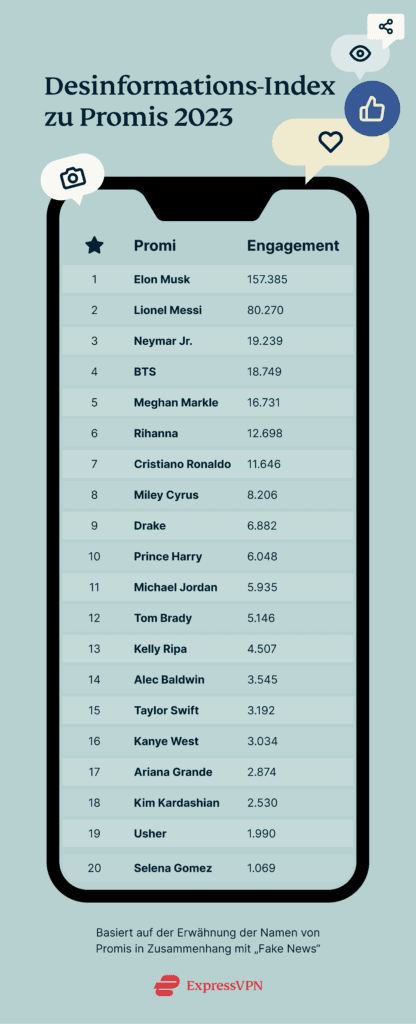416x1024 pixels.
Task: Click the engagement value 157.385
Action: click(x=267, y=280)
